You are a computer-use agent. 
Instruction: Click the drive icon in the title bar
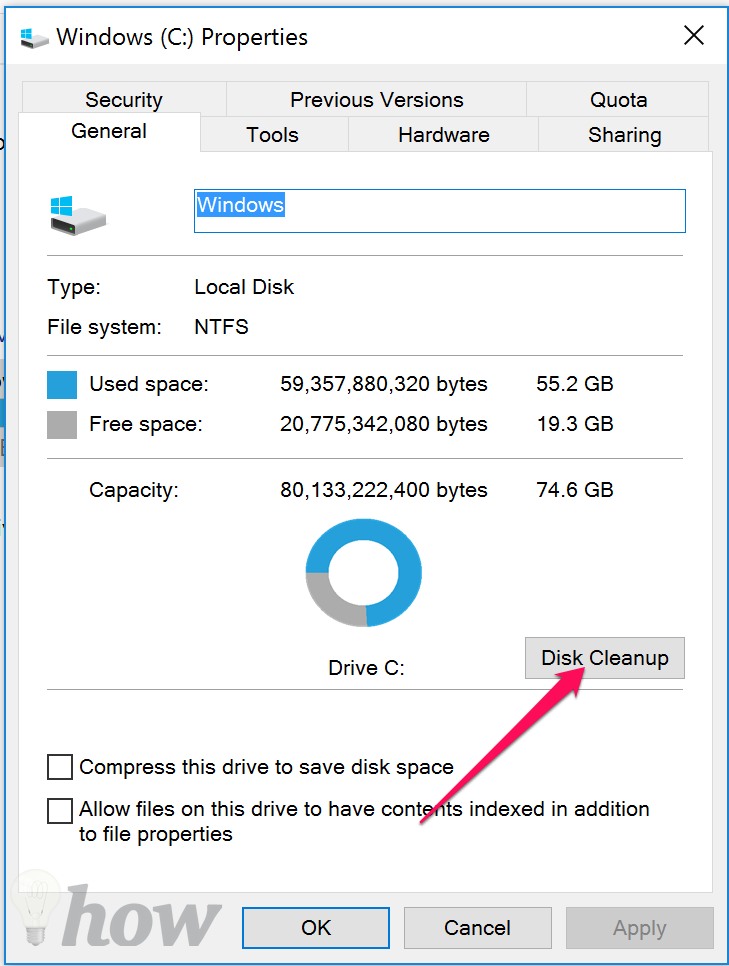34,38
